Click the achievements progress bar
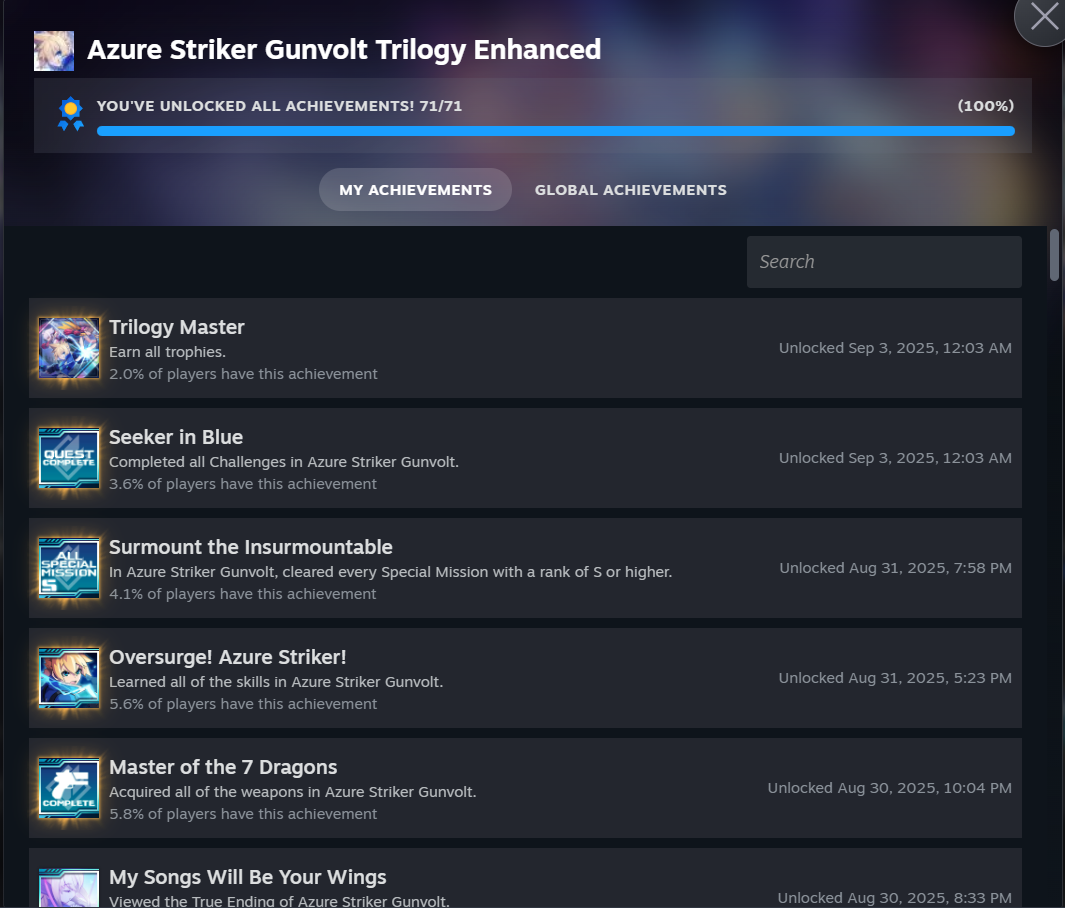This screenshot has height=908, width=1065. coord(556,131)
